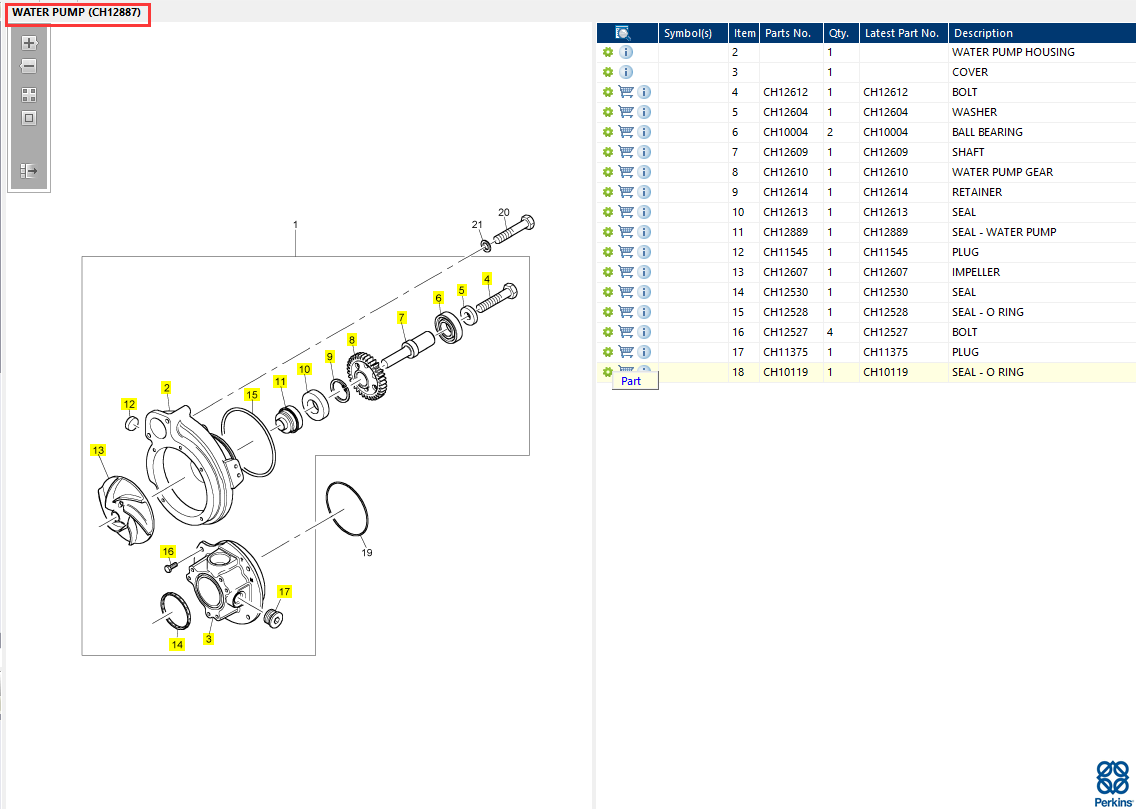Click callout 15 on the O ring
Image resolution: width=1136 pixels, height=809 pixels.
coord(251,395)
